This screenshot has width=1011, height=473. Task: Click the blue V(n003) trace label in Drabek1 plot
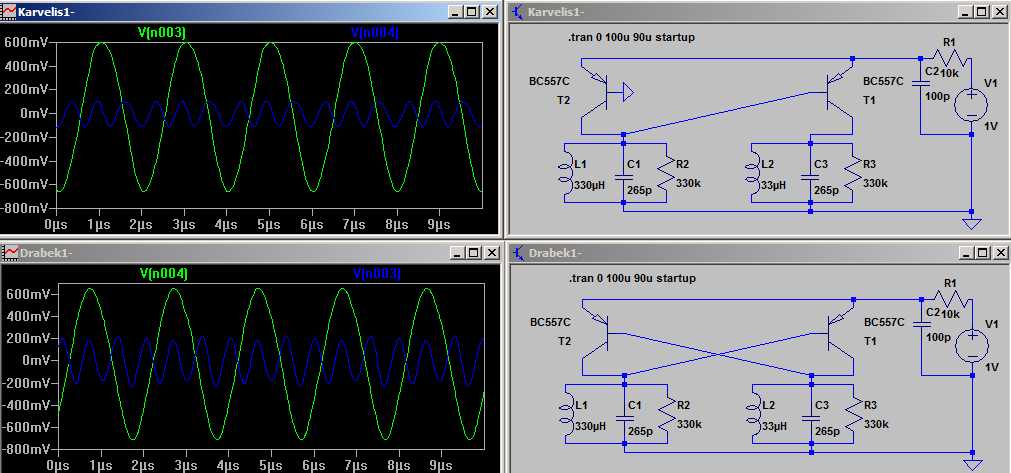(x=376, y=273)
